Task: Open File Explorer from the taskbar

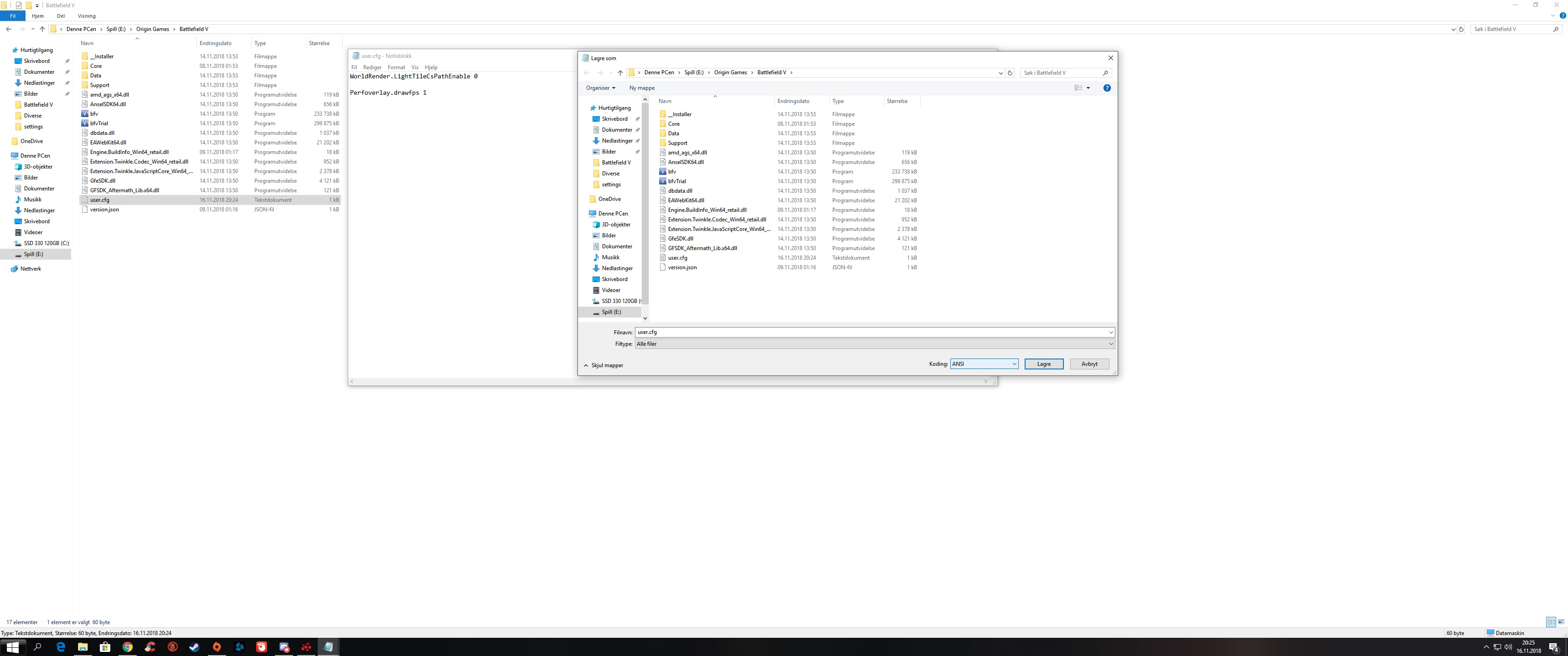Action: point(83,647)
